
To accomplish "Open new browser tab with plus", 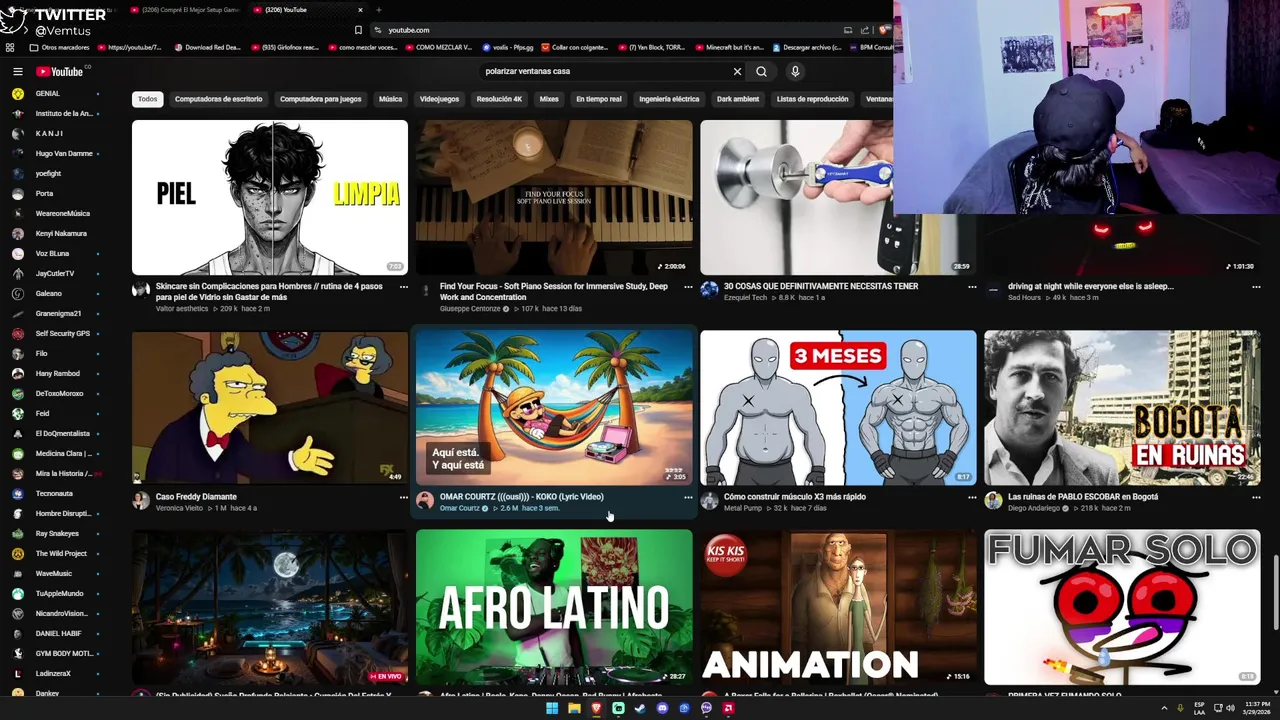I will pos(378,10).
